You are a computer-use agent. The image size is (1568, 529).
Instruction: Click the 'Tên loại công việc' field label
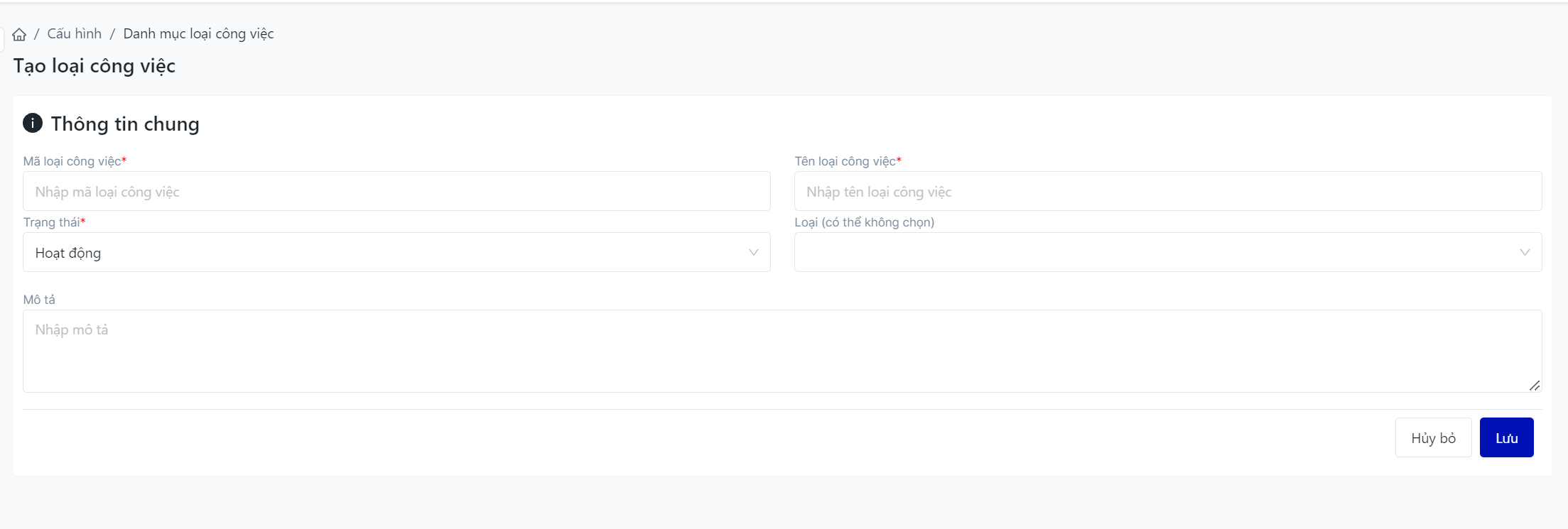[x=845, y=162]
